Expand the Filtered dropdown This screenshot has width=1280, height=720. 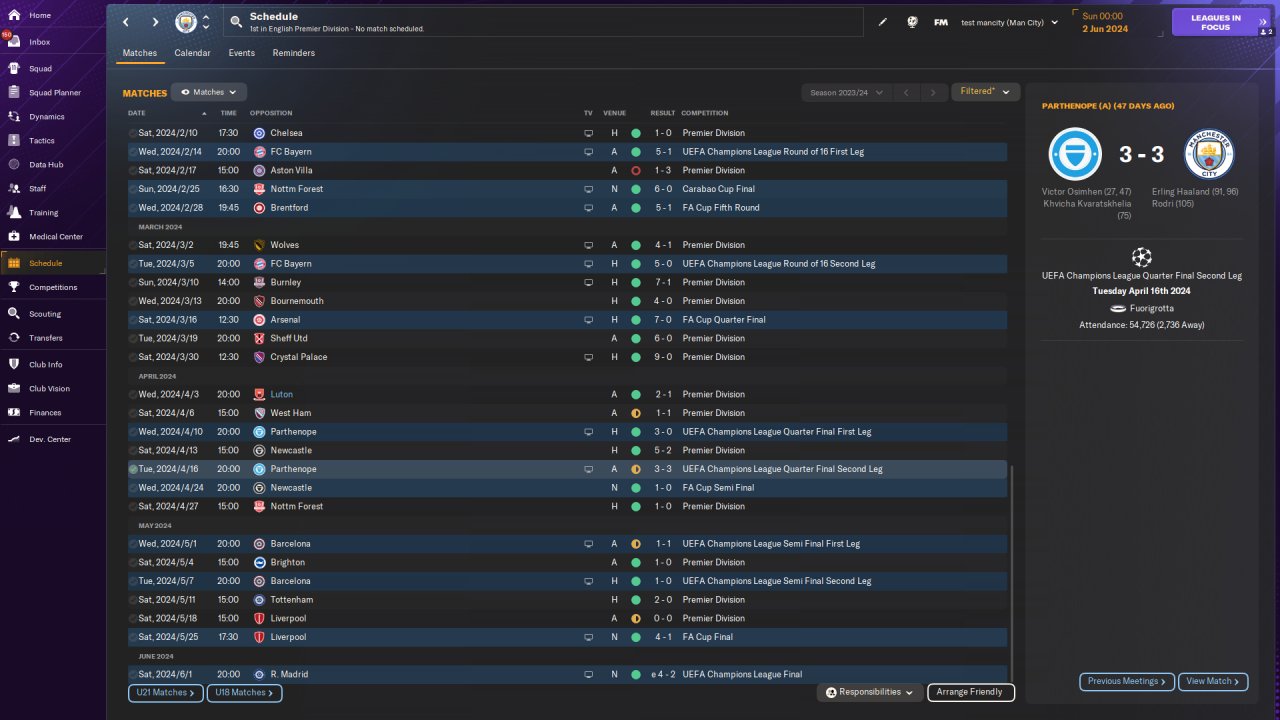coord(985,92)
